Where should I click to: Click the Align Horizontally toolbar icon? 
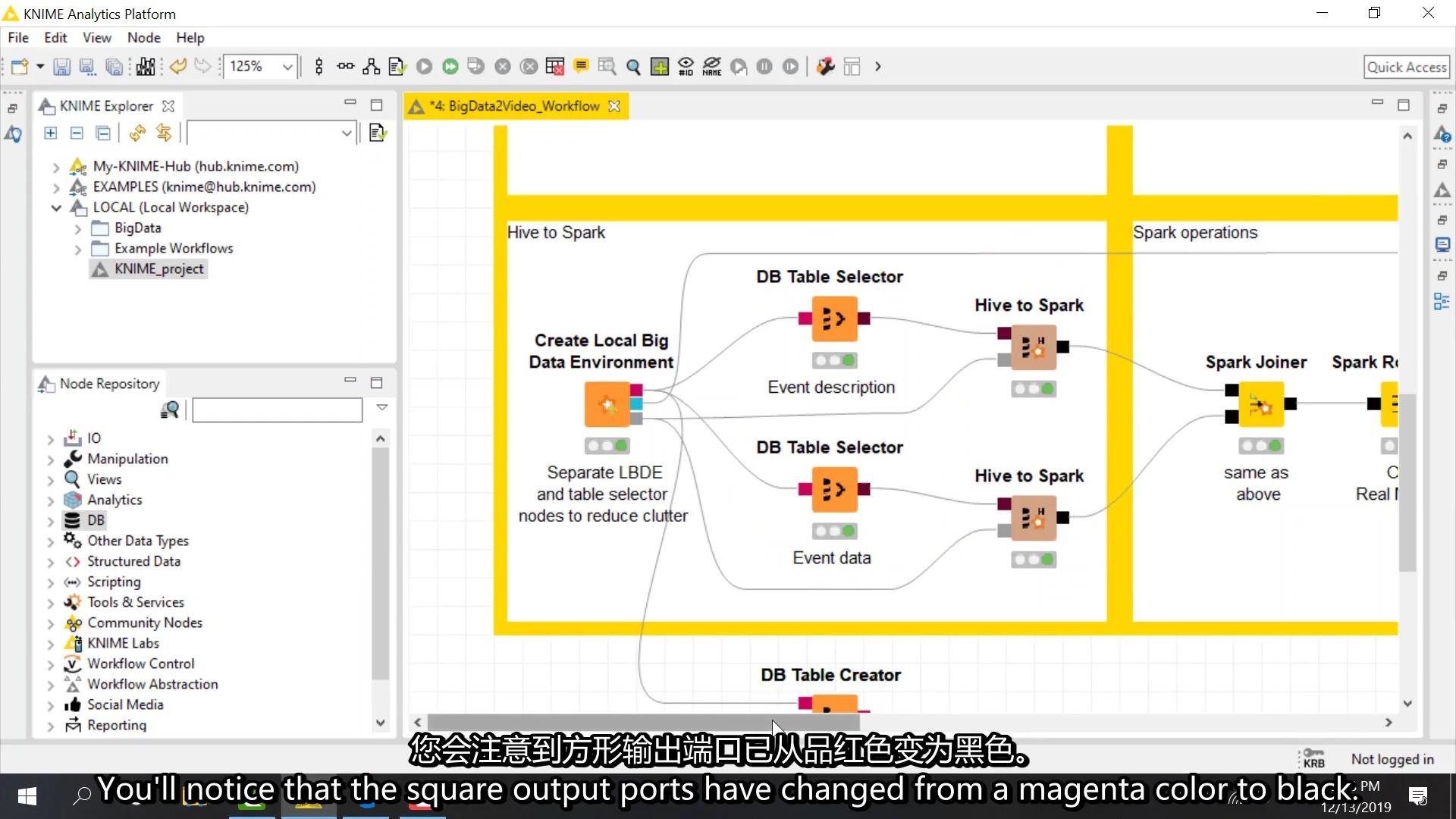click(346, 67)
